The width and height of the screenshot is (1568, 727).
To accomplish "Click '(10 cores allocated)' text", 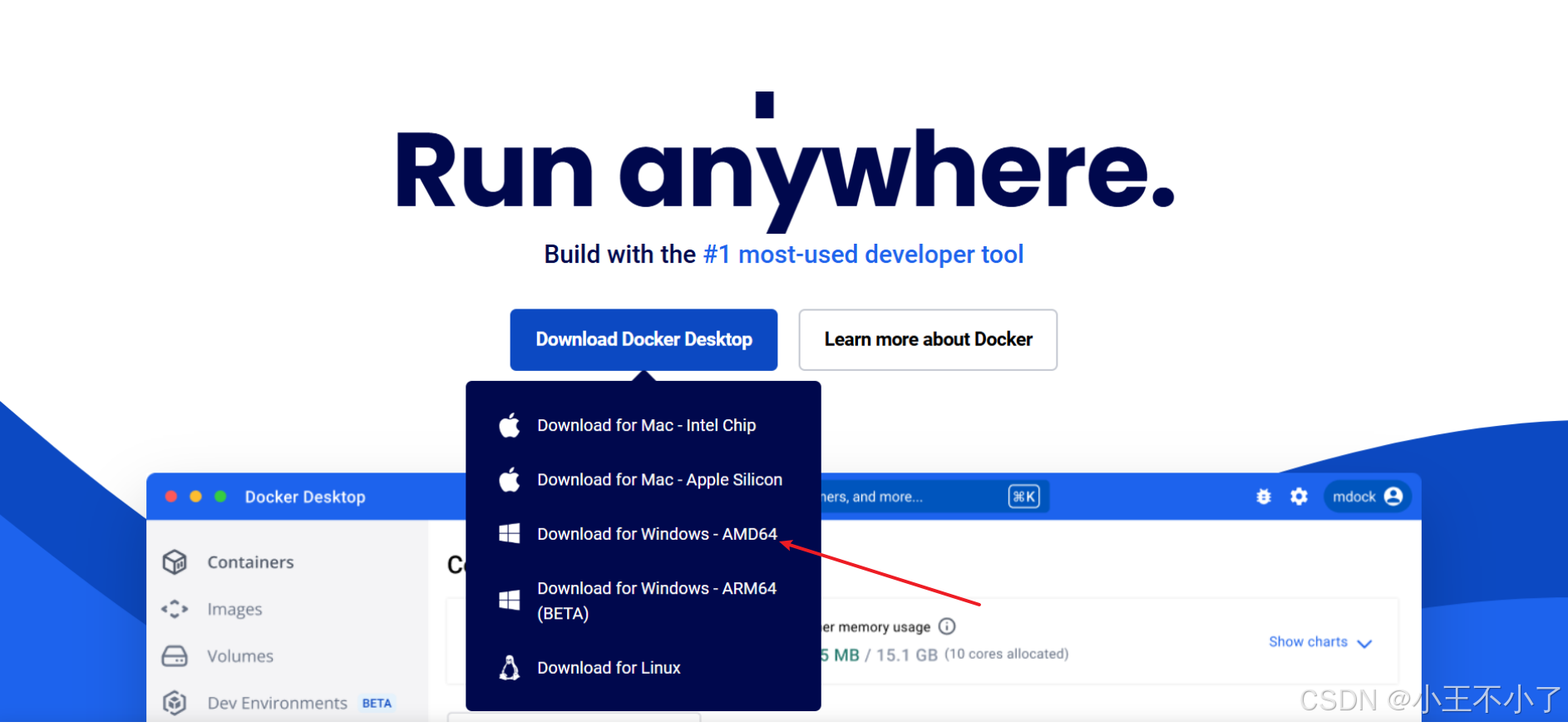I will (x=1007, y=654).
